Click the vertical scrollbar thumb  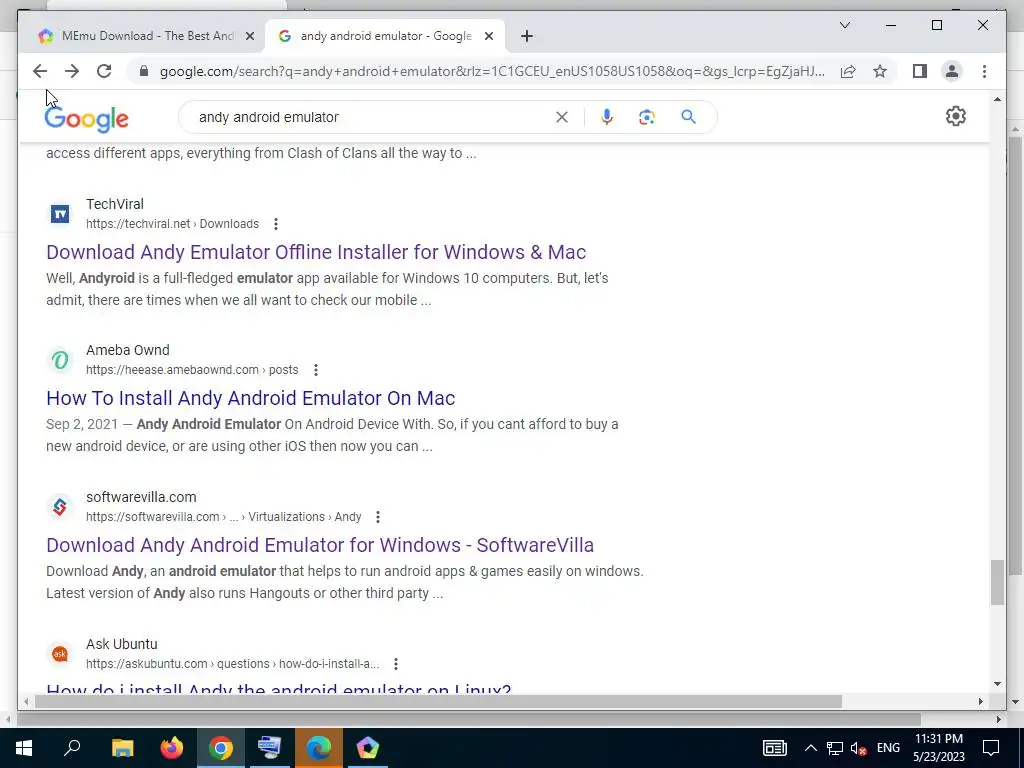[997, 583]
